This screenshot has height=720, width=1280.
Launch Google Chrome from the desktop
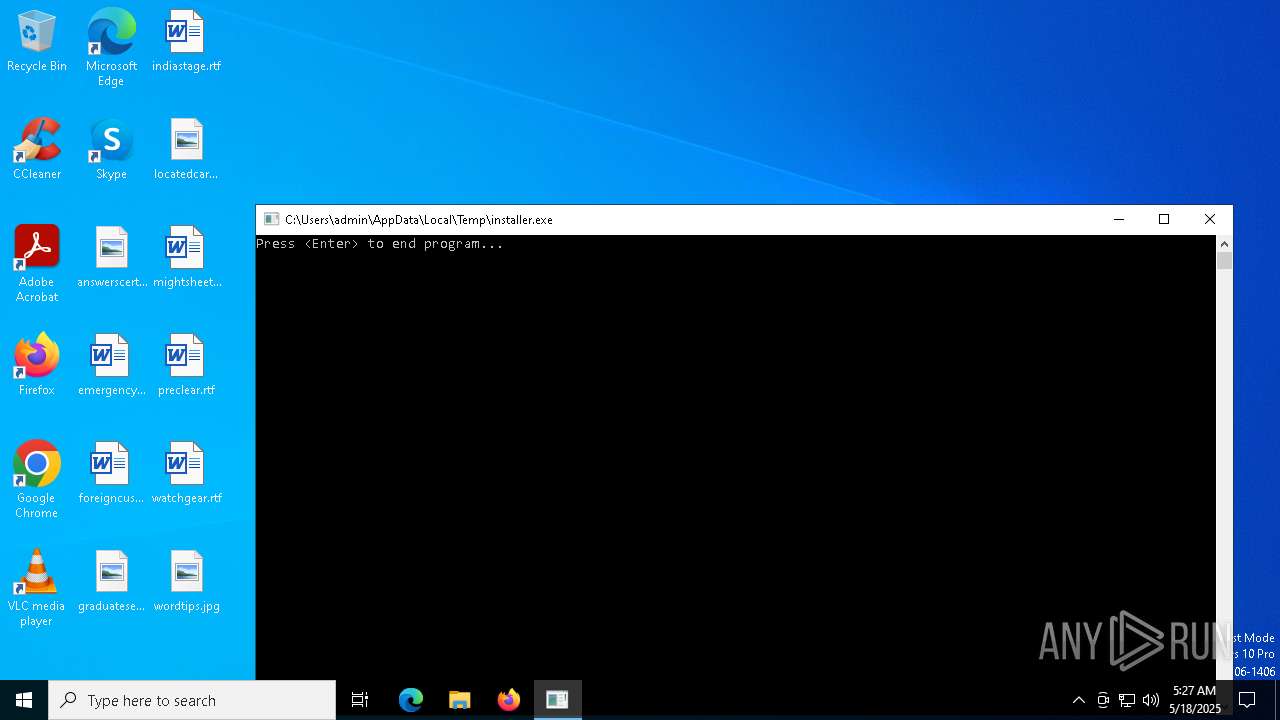click(x=37, y=480)
